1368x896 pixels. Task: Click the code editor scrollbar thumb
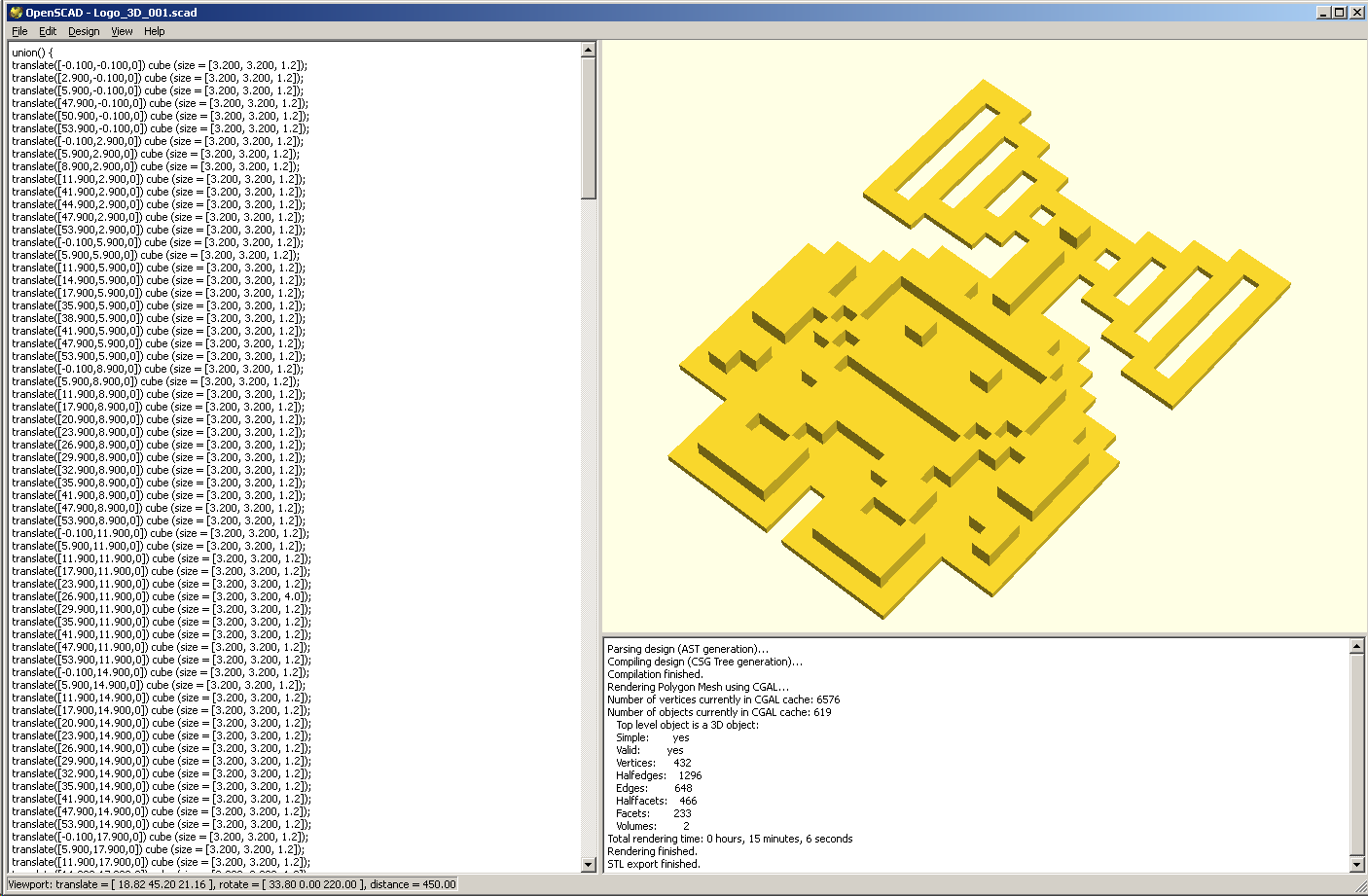[588, 126]
